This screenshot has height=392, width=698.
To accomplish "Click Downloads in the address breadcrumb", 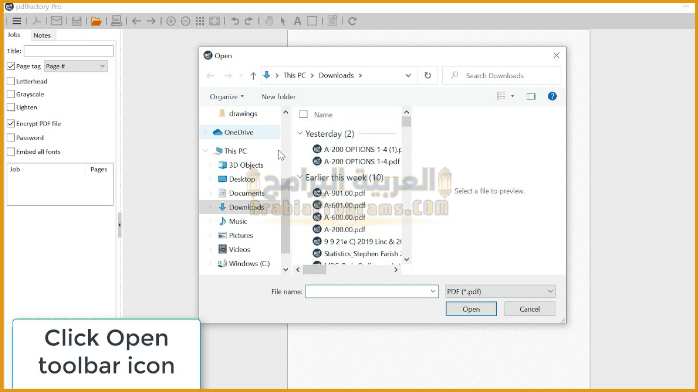I will 336,76.
